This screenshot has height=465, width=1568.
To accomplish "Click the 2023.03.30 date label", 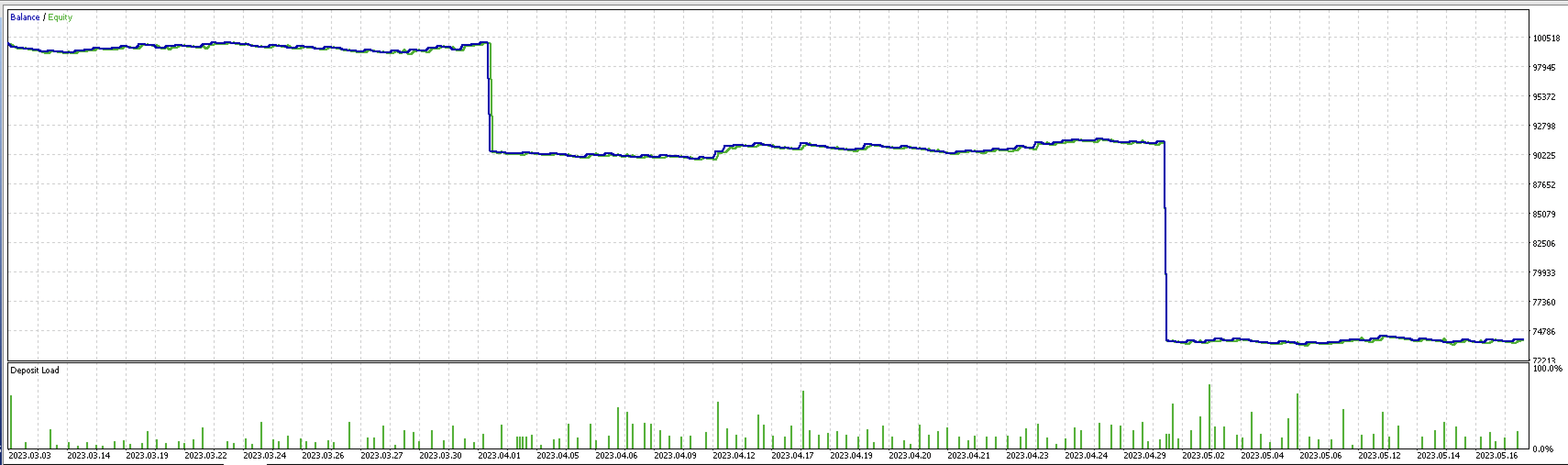I will tap(440, 455).
